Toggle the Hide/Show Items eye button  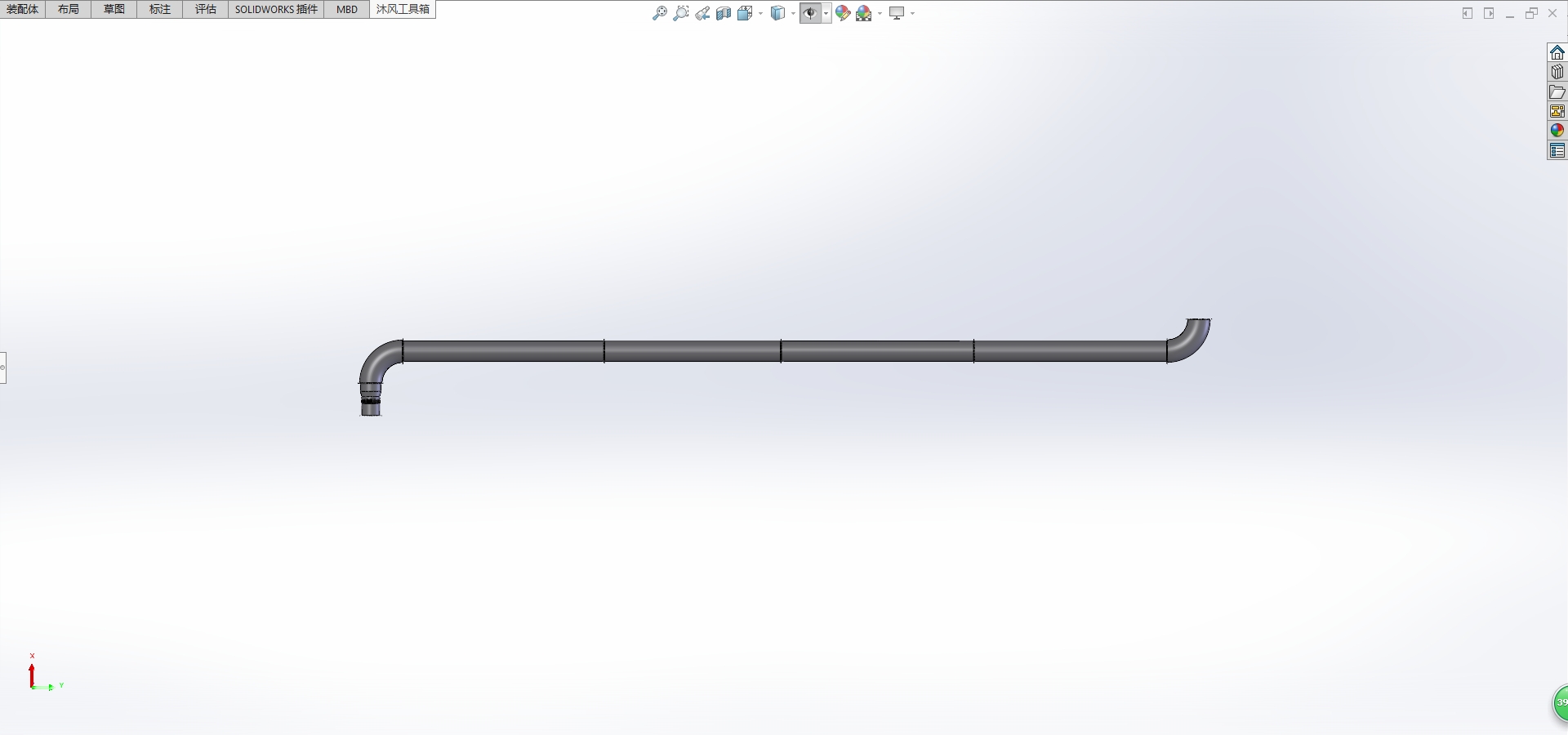pos(810,13)
